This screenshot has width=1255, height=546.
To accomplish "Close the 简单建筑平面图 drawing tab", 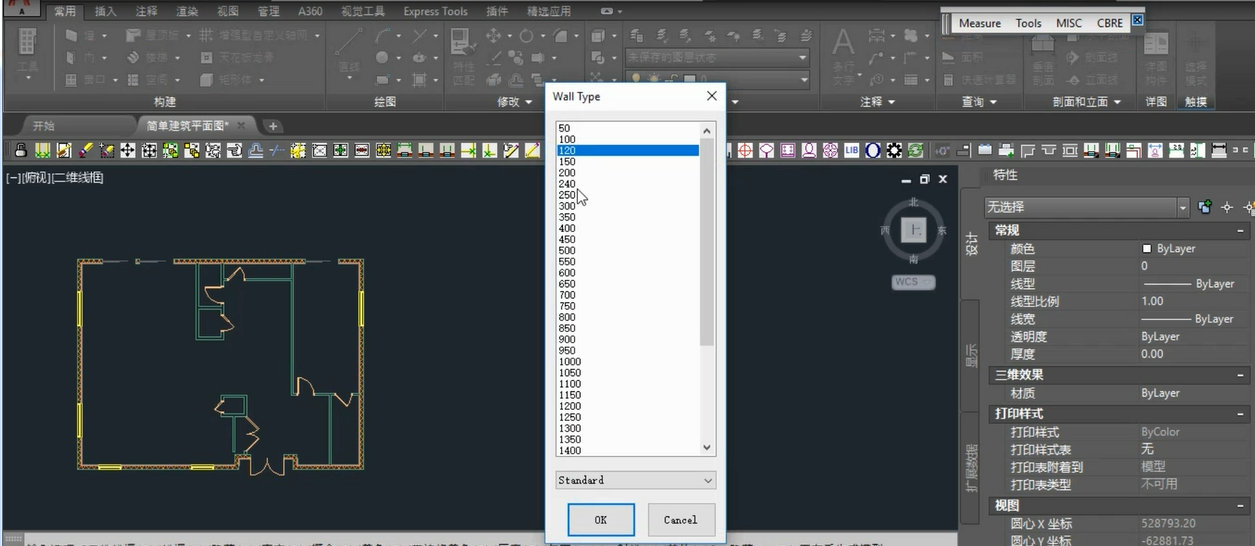I will [242, 126].
